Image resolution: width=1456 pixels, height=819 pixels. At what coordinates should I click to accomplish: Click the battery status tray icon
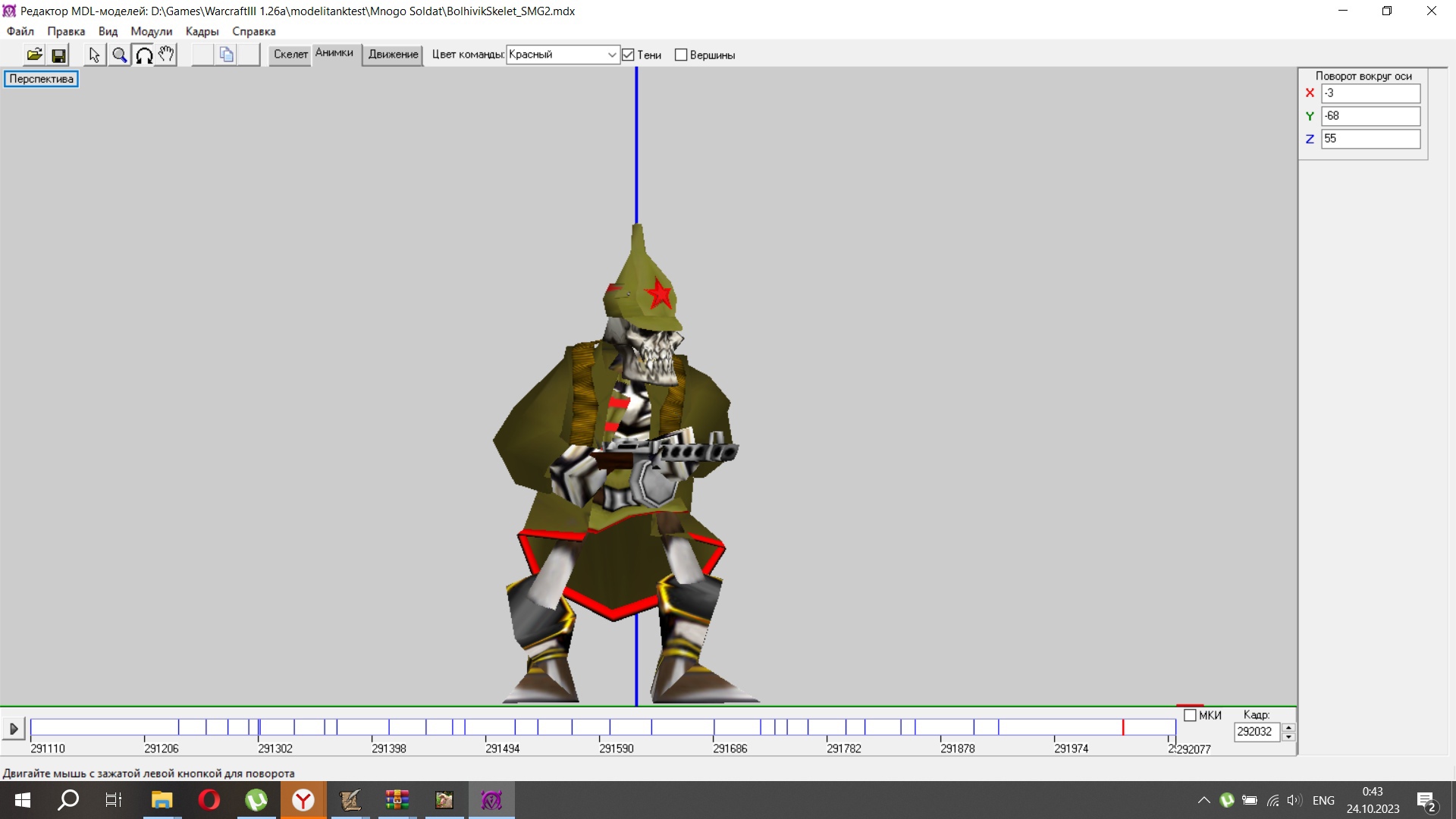click(1250, 800)
